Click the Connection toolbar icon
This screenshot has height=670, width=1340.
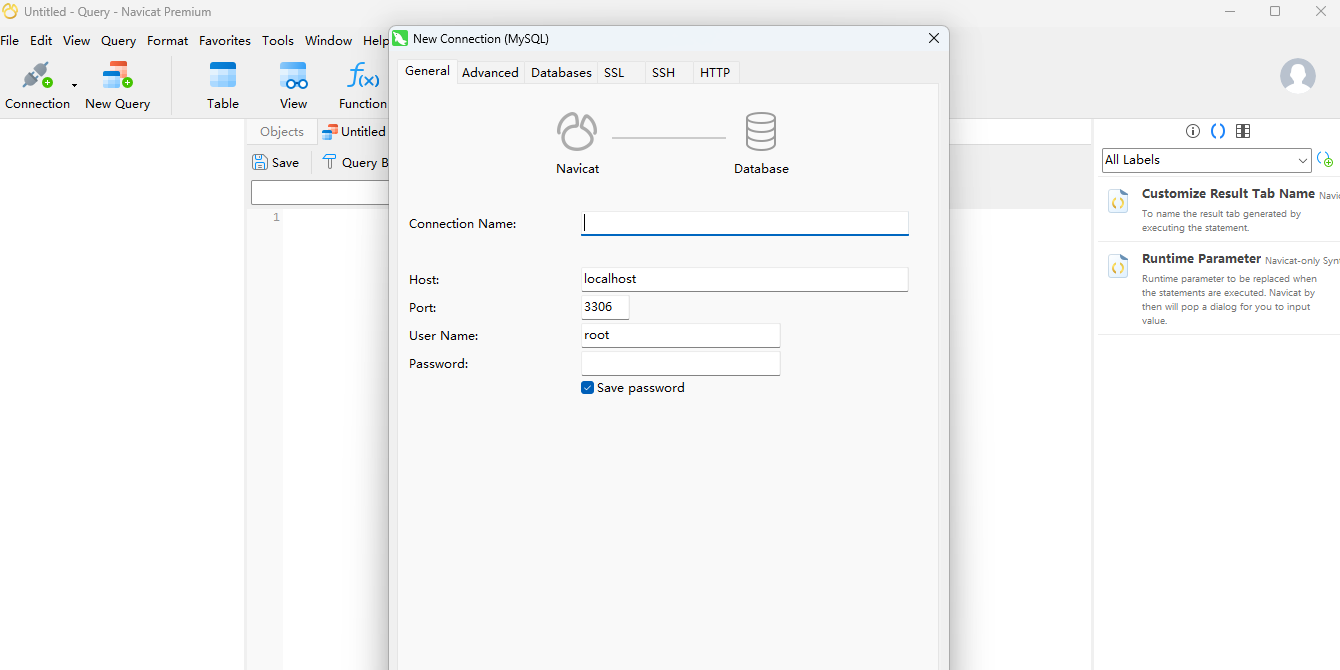tap(37, 76)
